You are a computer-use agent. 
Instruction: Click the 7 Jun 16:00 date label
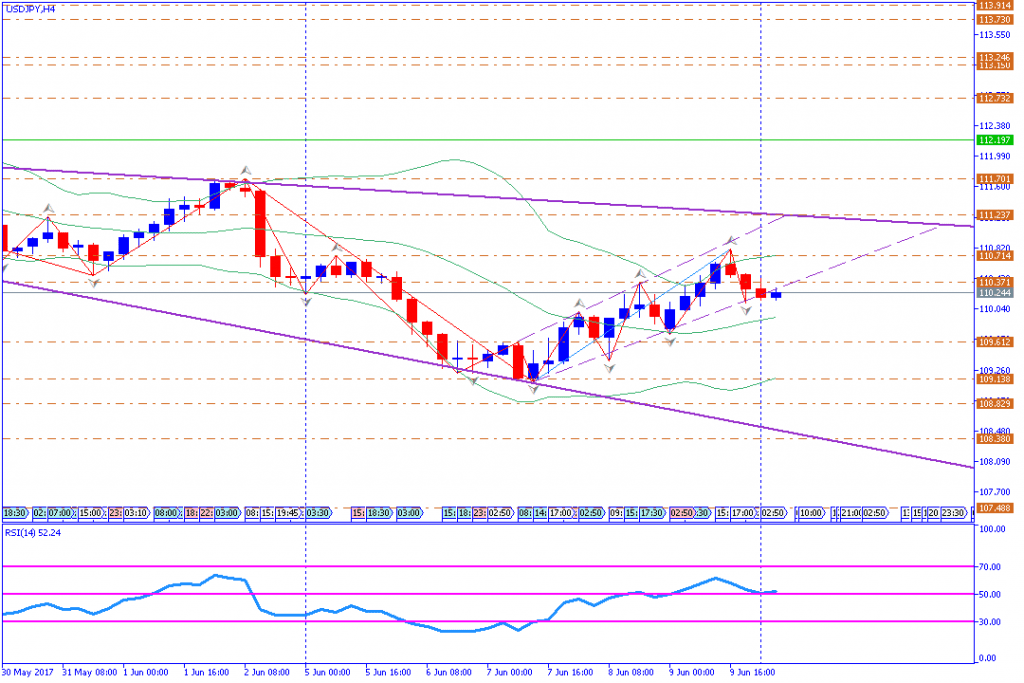point(570,672)
